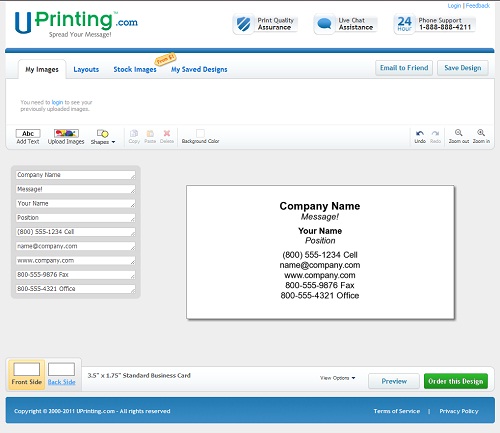Zoom out with the magnifier icon
The width and height of the screenshot is (500, 433).
tap(459, 133)
